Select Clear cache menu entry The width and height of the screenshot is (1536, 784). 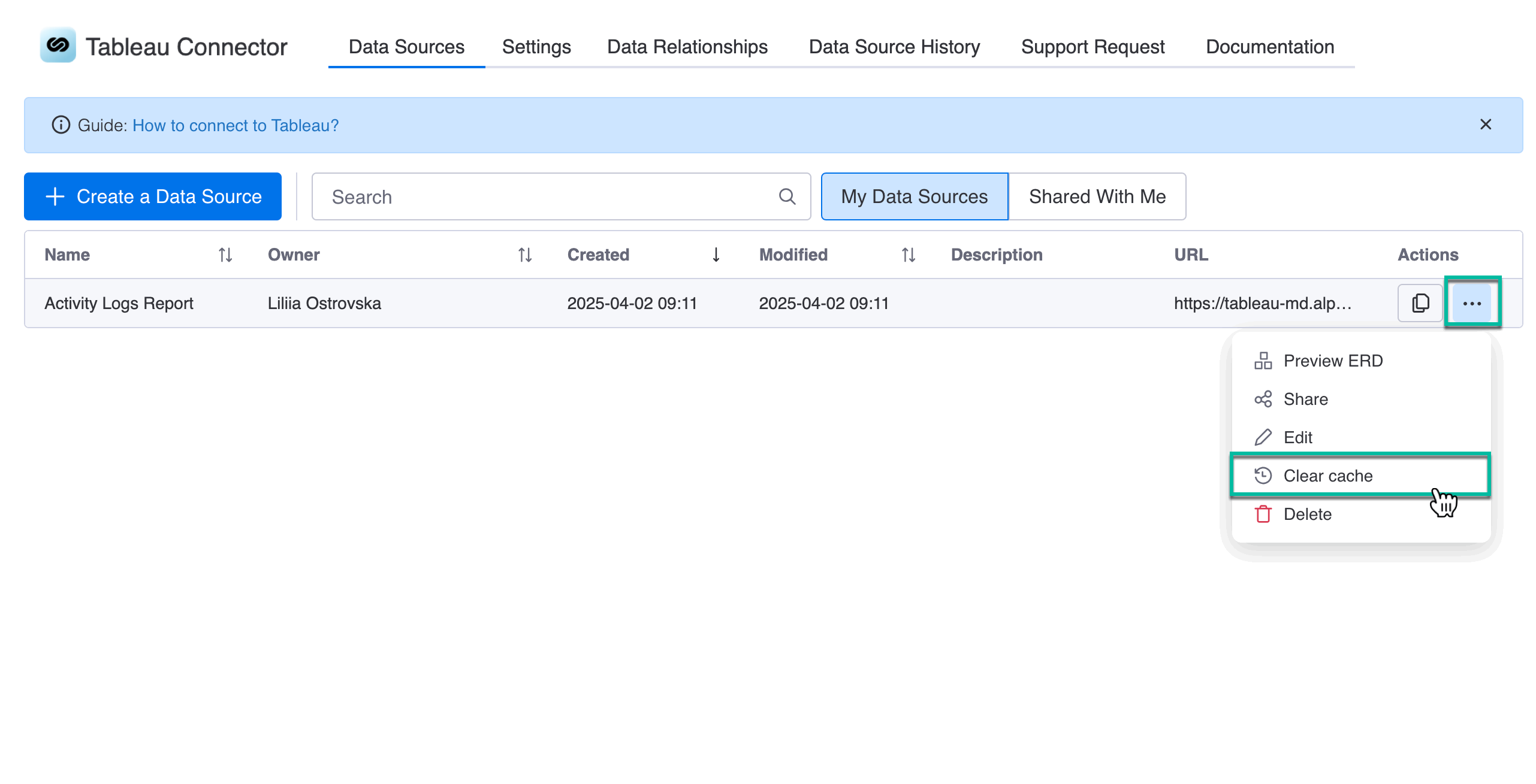click(1361, 476)
